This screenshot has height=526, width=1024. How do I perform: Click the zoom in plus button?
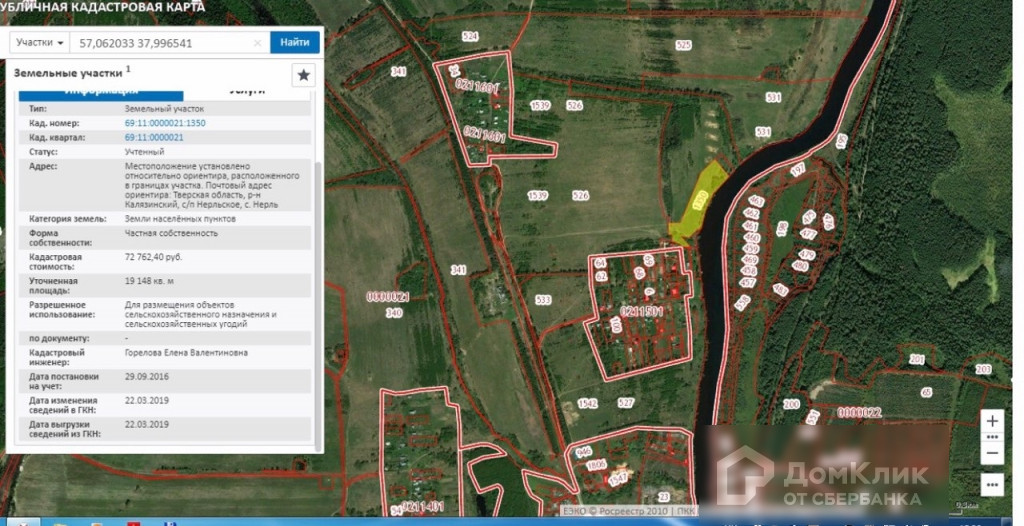click(x=991, y=421)
